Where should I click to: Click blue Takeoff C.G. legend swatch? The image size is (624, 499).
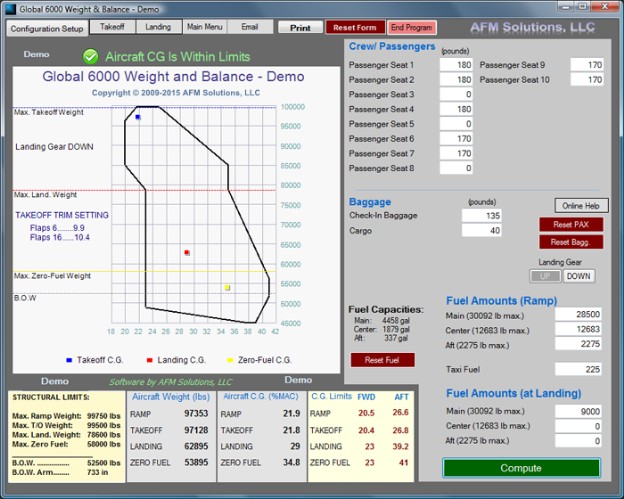[x=69, y=360]
